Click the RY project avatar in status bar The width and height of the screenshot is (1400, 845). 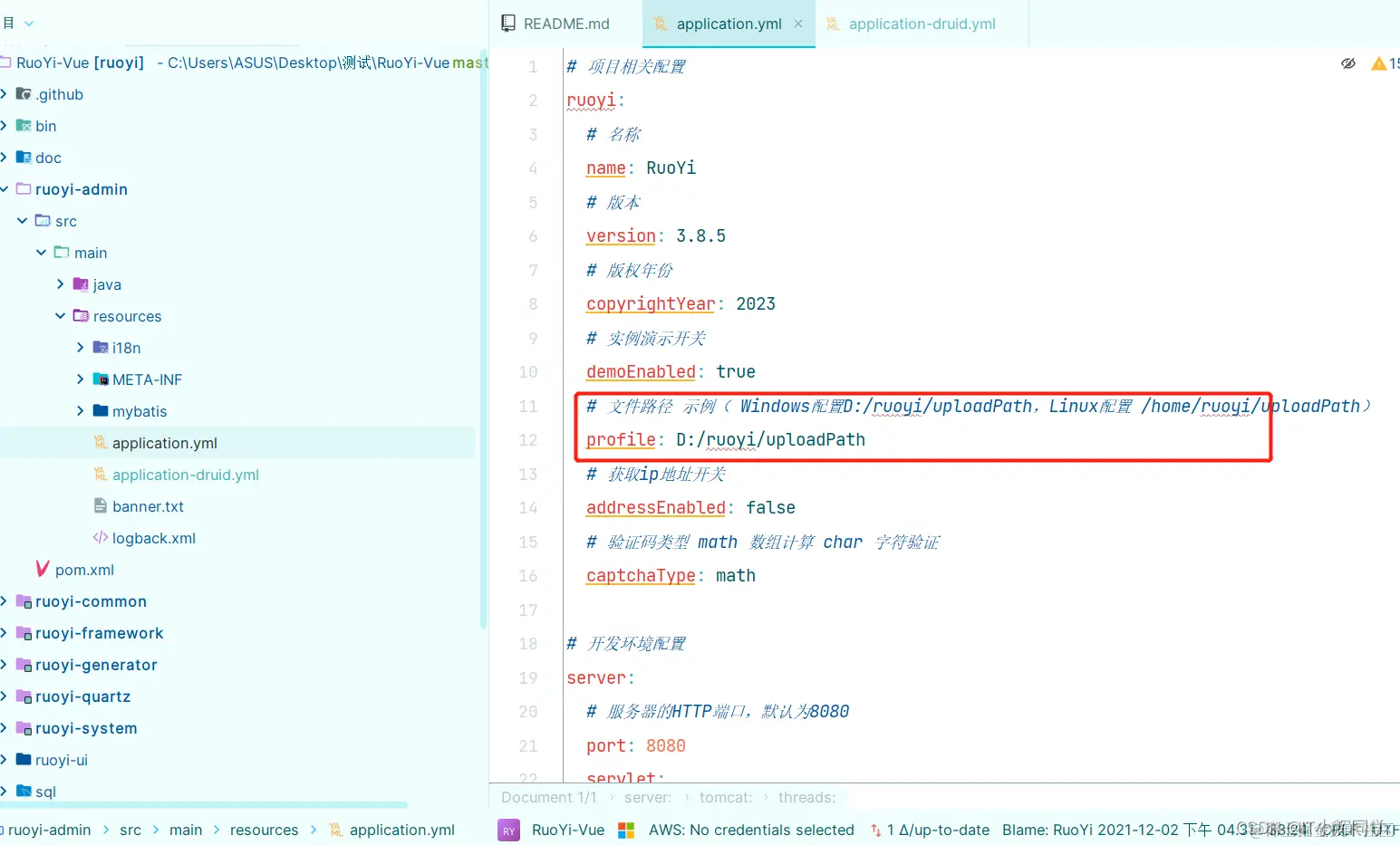508,830
